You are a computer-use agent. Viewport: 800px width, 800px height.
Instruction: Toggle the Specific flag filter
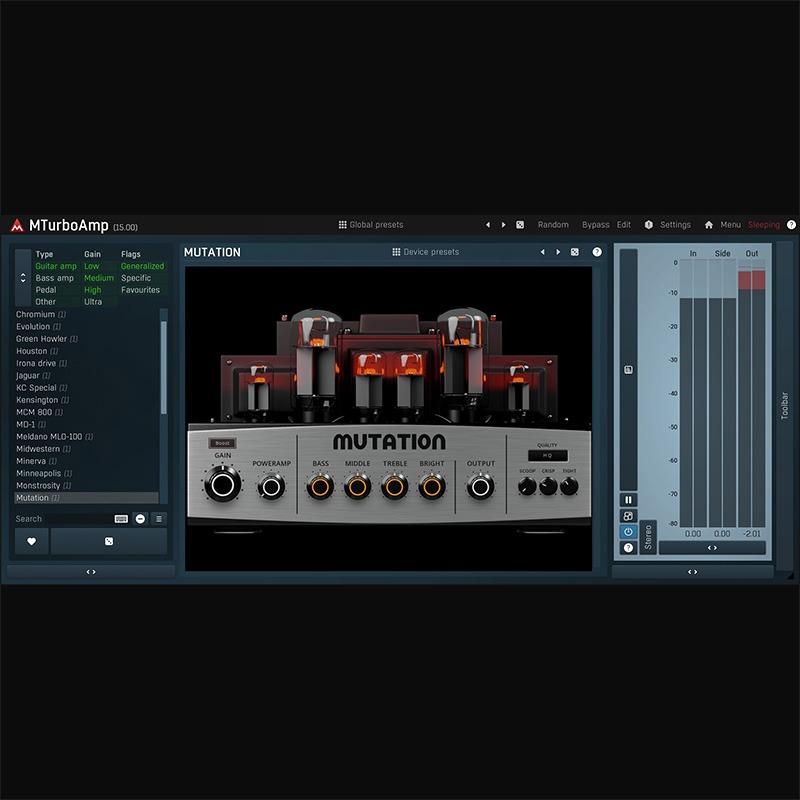click(x=136, y=278)
